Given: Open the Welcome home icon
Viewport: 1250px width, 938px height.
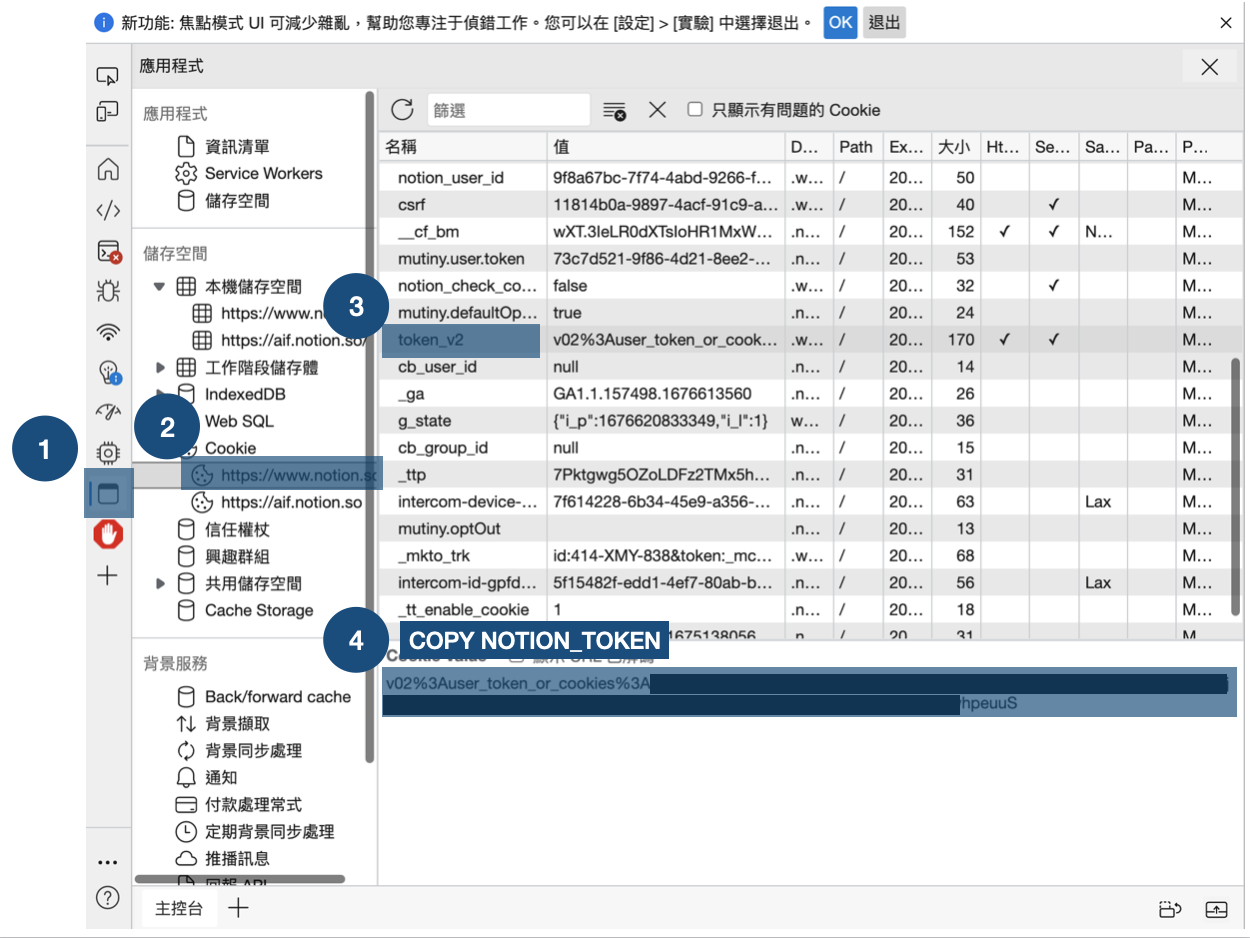Looking at the screenshot, I should 107,169.
